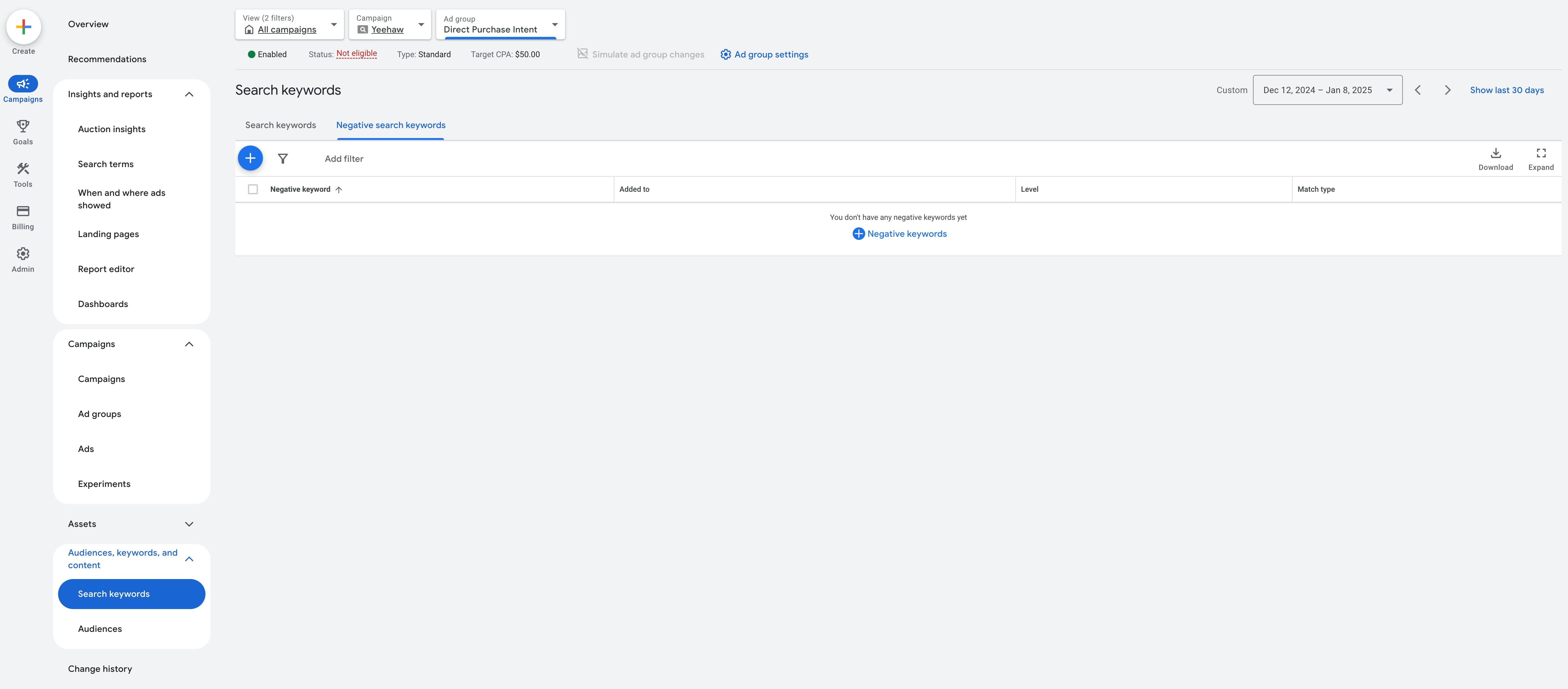
Task: Collapse the Insights and reports section
Action: click(189, 94)
